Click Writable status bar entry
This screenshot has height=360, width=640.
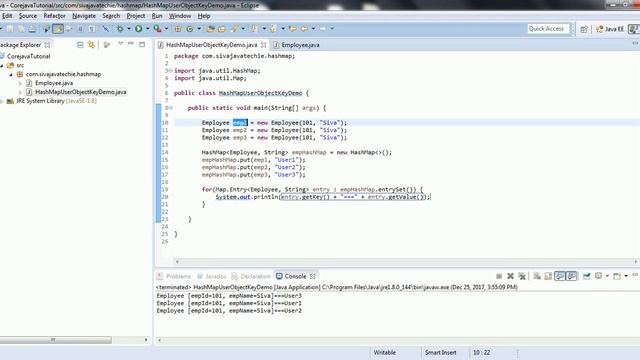coord(384,353)
